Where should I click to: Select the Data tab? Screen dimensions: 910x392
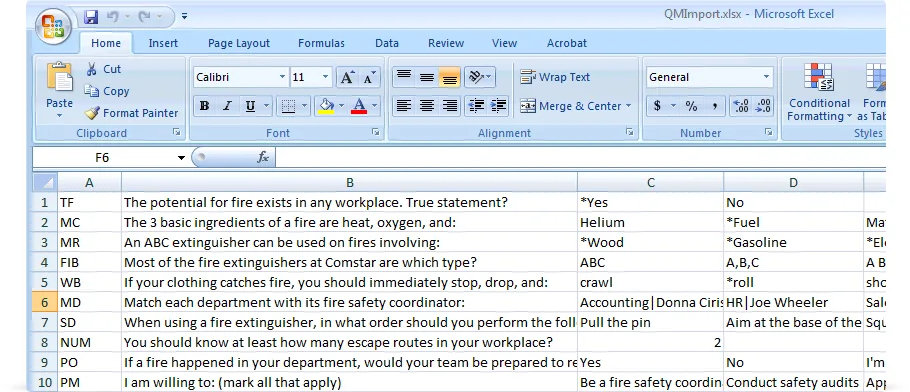click(387, 43)
